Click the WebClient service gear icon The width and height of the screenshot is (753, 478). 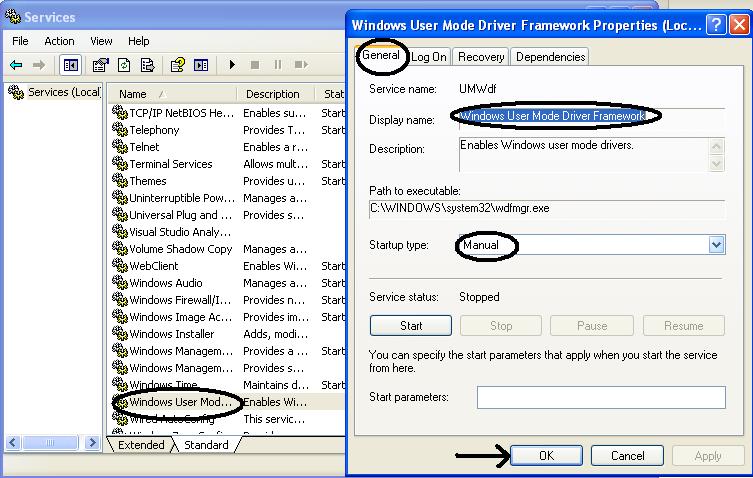click(x=120, y=265)
